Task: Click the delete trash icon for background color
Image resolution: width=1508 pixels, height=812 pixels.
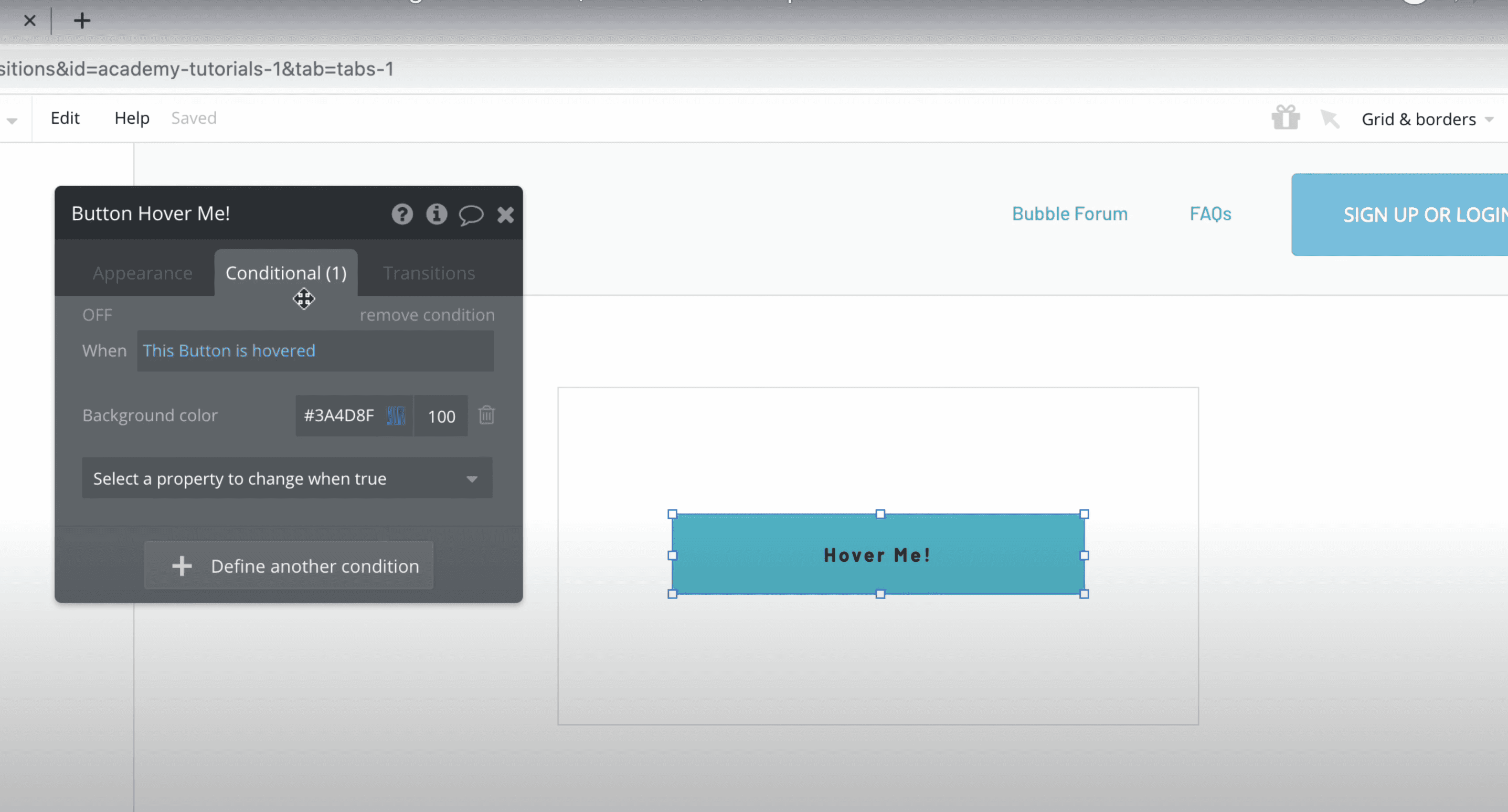Action: [487, 415]
